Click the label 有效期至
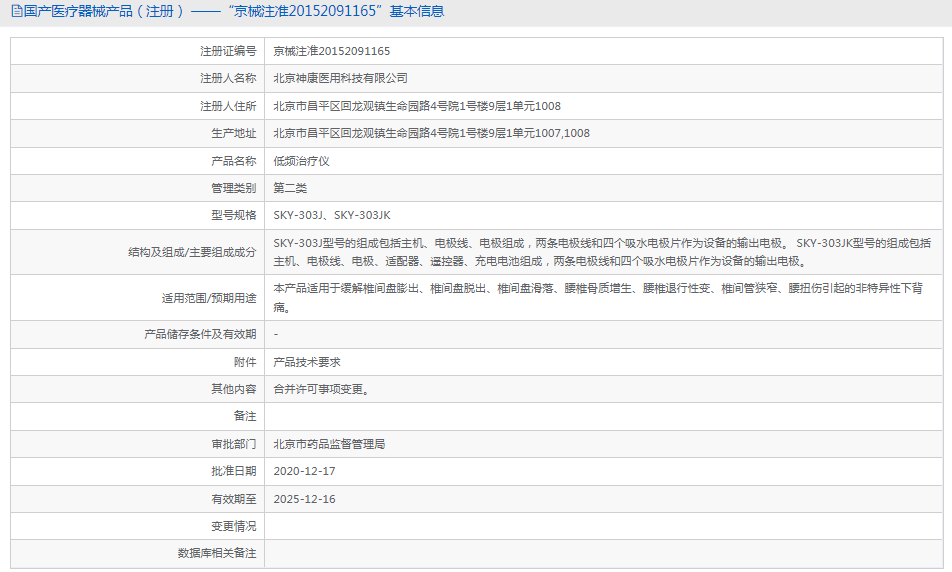Viewport: 952px width, 572px height. point(234,499)
